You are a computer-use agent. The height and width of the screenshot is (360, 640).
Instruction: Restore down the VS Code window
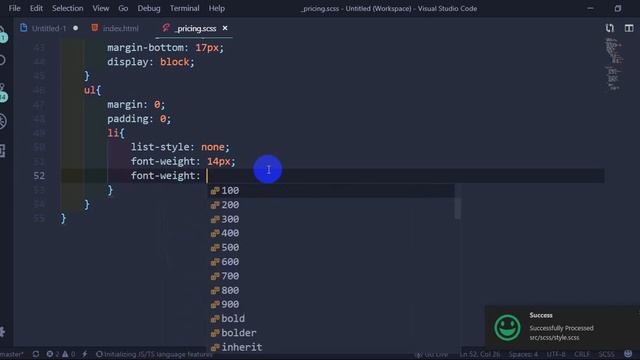click(x=618, y=8)
